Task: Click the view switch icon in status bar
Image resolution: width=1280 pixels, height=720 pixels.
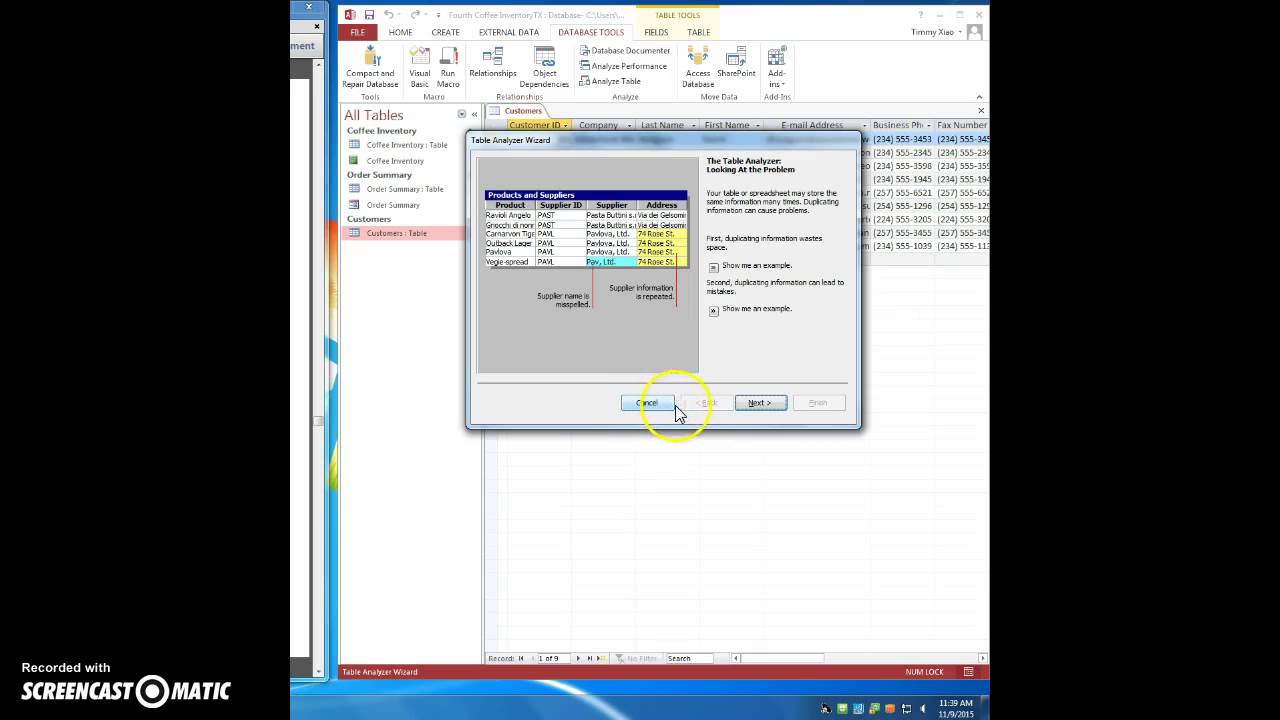Action: tap(968, 672)
